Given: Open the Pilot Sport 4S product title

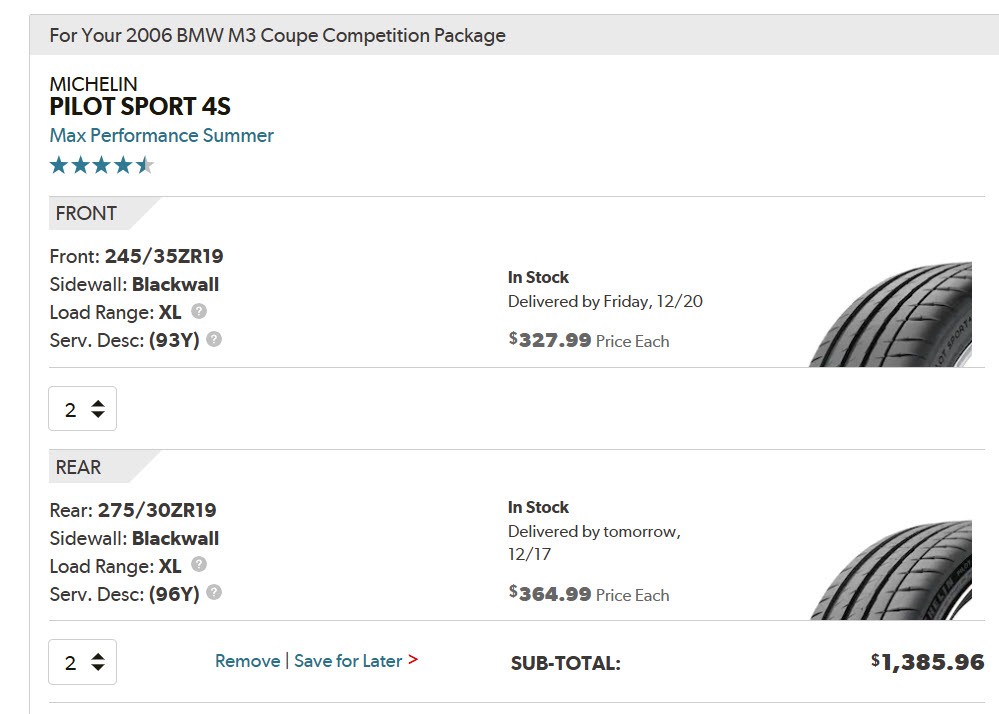Looking at the screenshot, I should [x=140, y=106].
